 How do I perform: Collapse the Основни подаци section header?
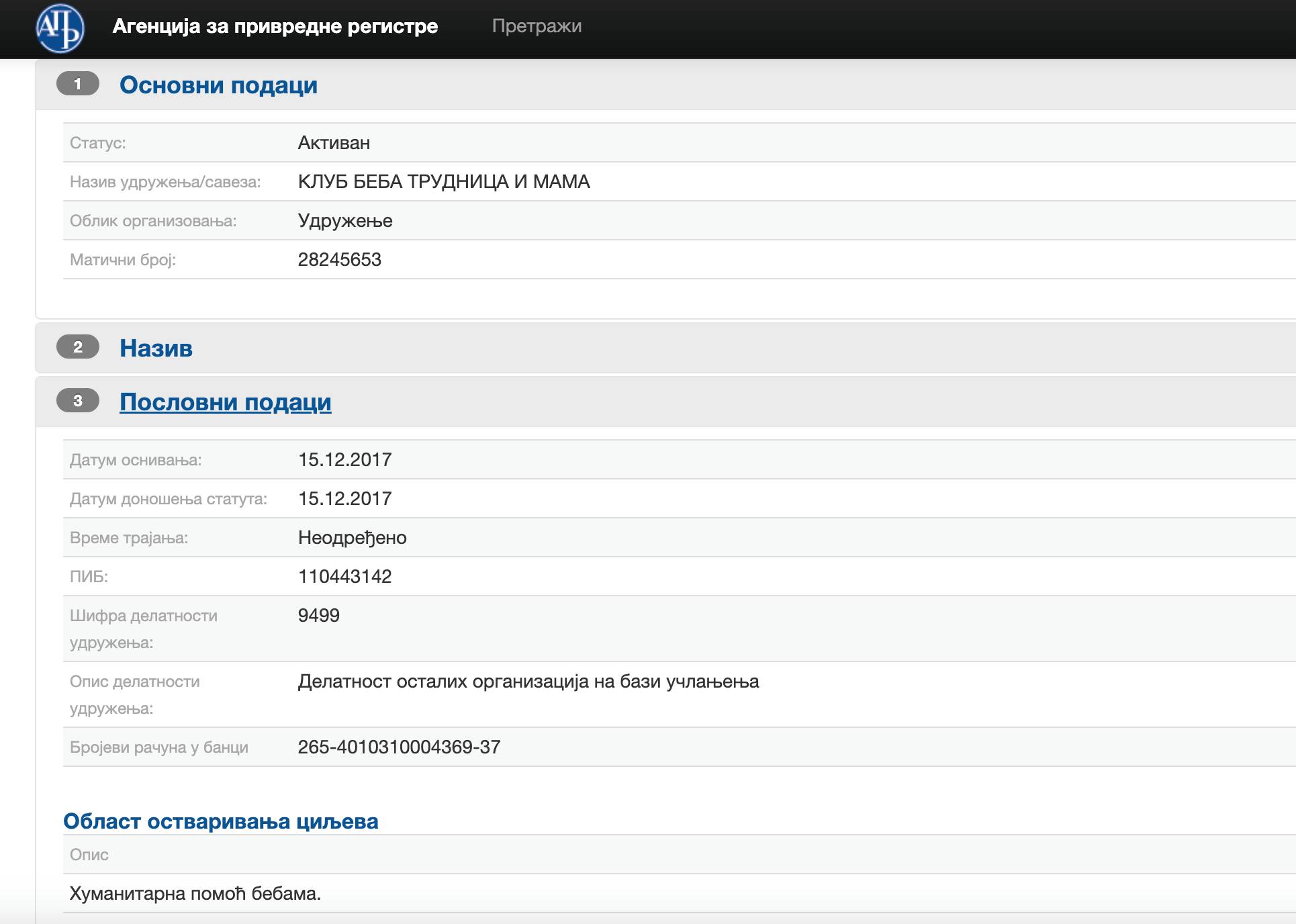(x=218, y=85)
